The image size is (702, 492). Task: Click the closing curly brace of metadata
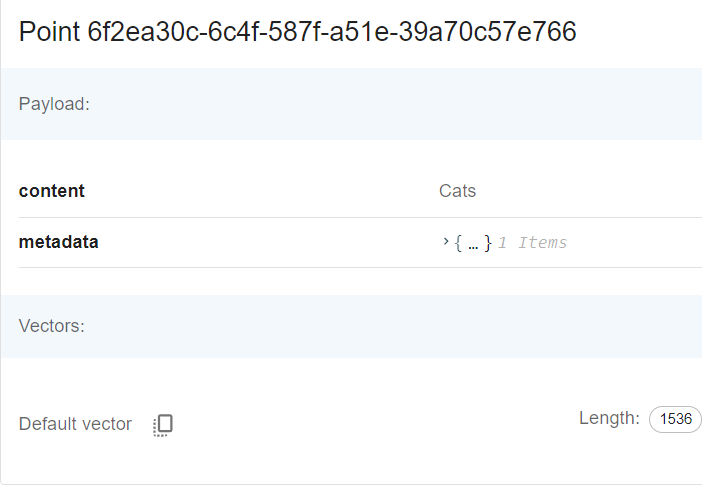pos(487,242)
